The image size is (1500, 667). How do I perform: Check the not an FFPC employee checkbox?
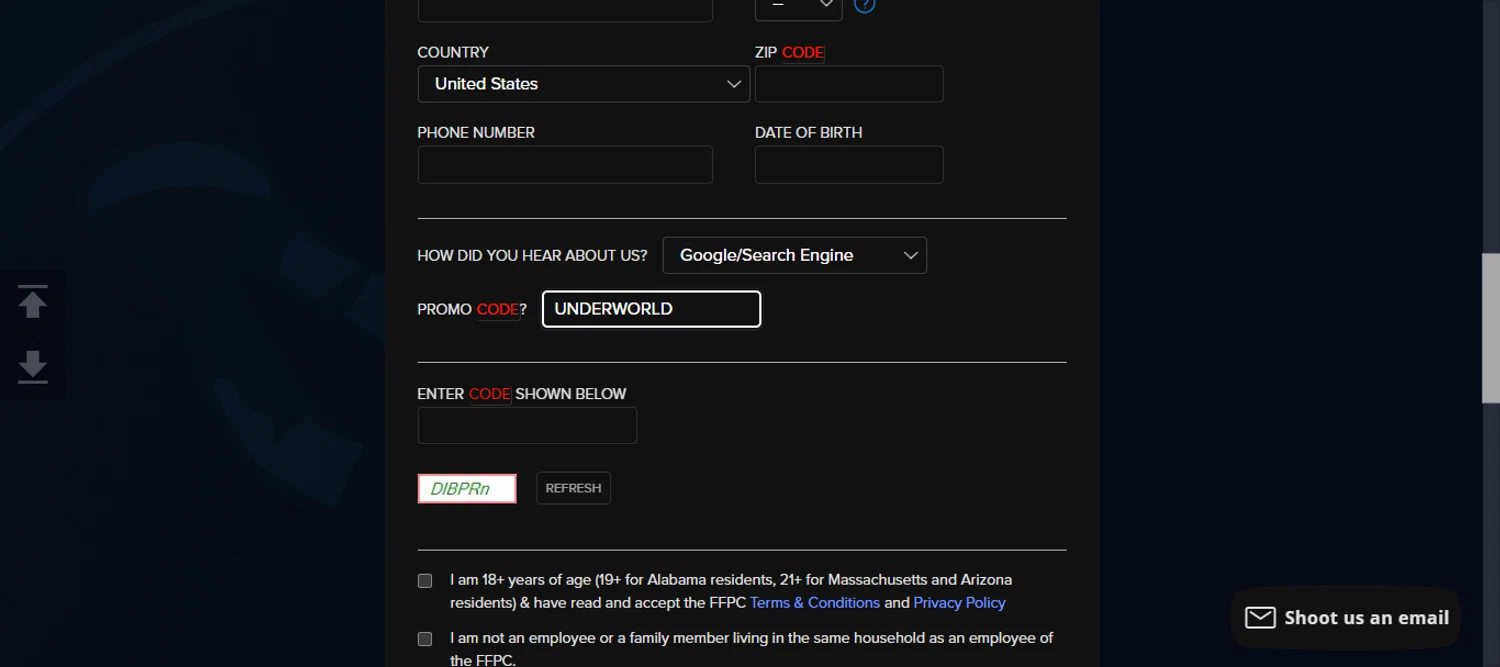pos(425,638)
